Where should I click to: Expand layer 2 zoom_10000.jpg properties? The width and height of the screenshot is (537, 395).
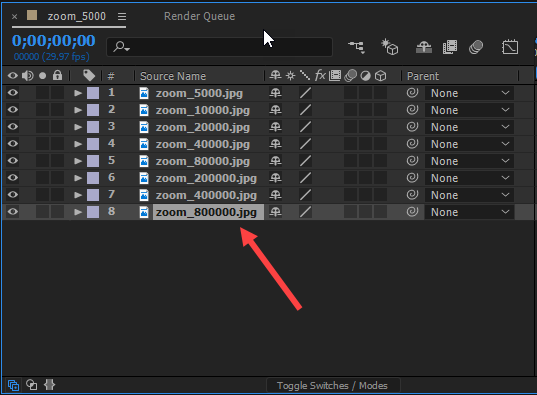pyautogui.click(x=78, y=110)
